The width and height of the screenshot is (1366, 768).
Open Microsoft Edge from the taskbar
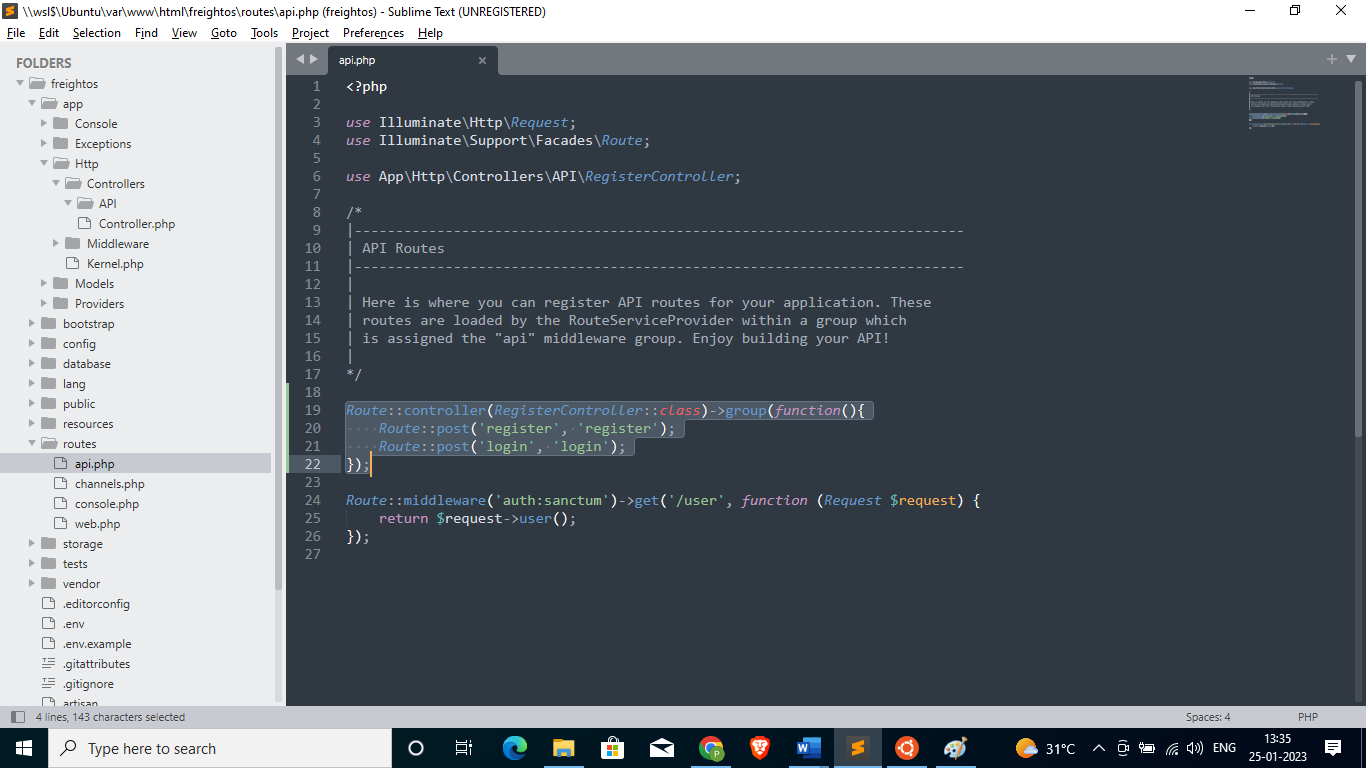coord(515,748)
